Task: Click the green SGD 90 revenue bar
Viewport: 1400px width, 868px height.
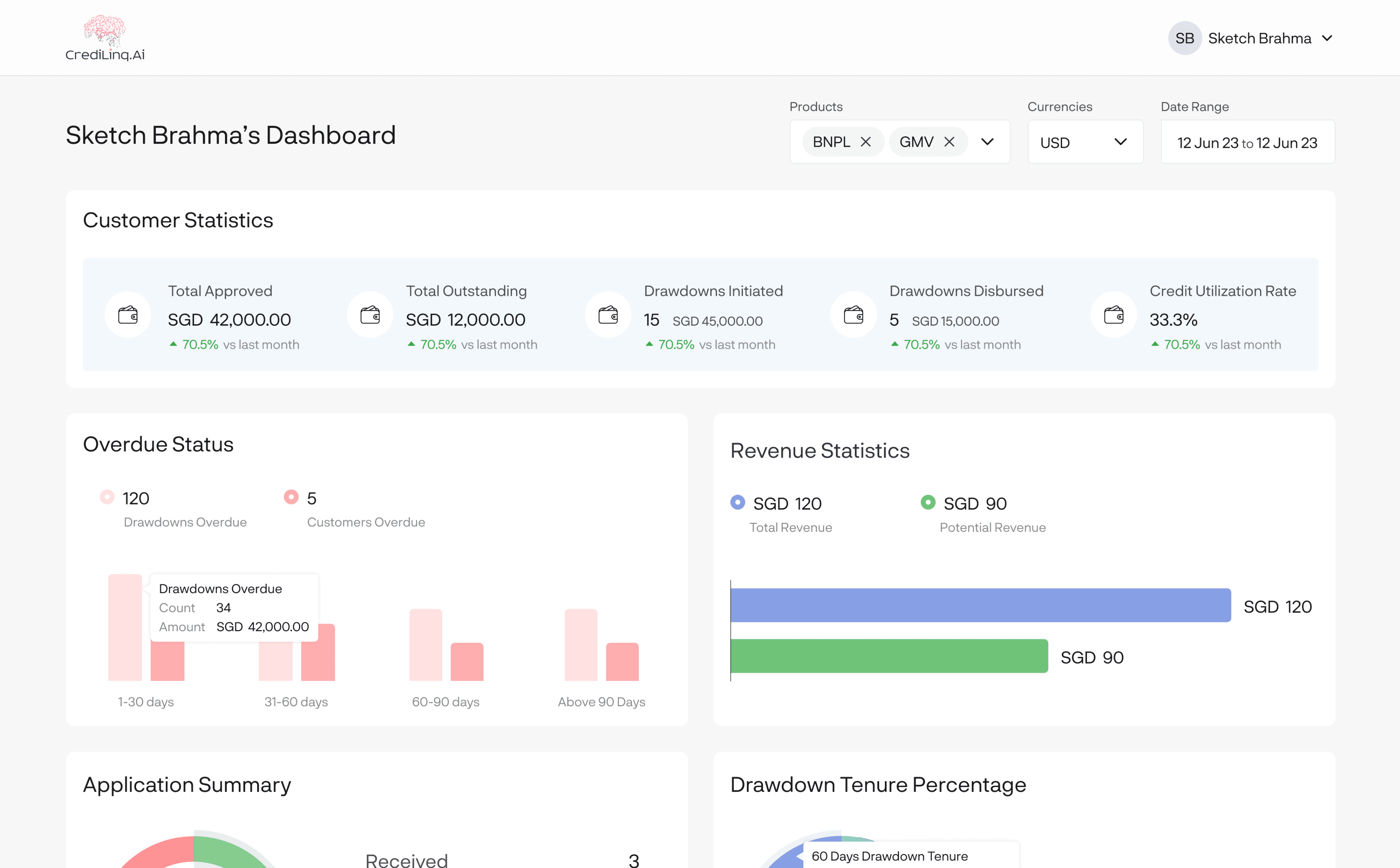Action: (889, 656)
